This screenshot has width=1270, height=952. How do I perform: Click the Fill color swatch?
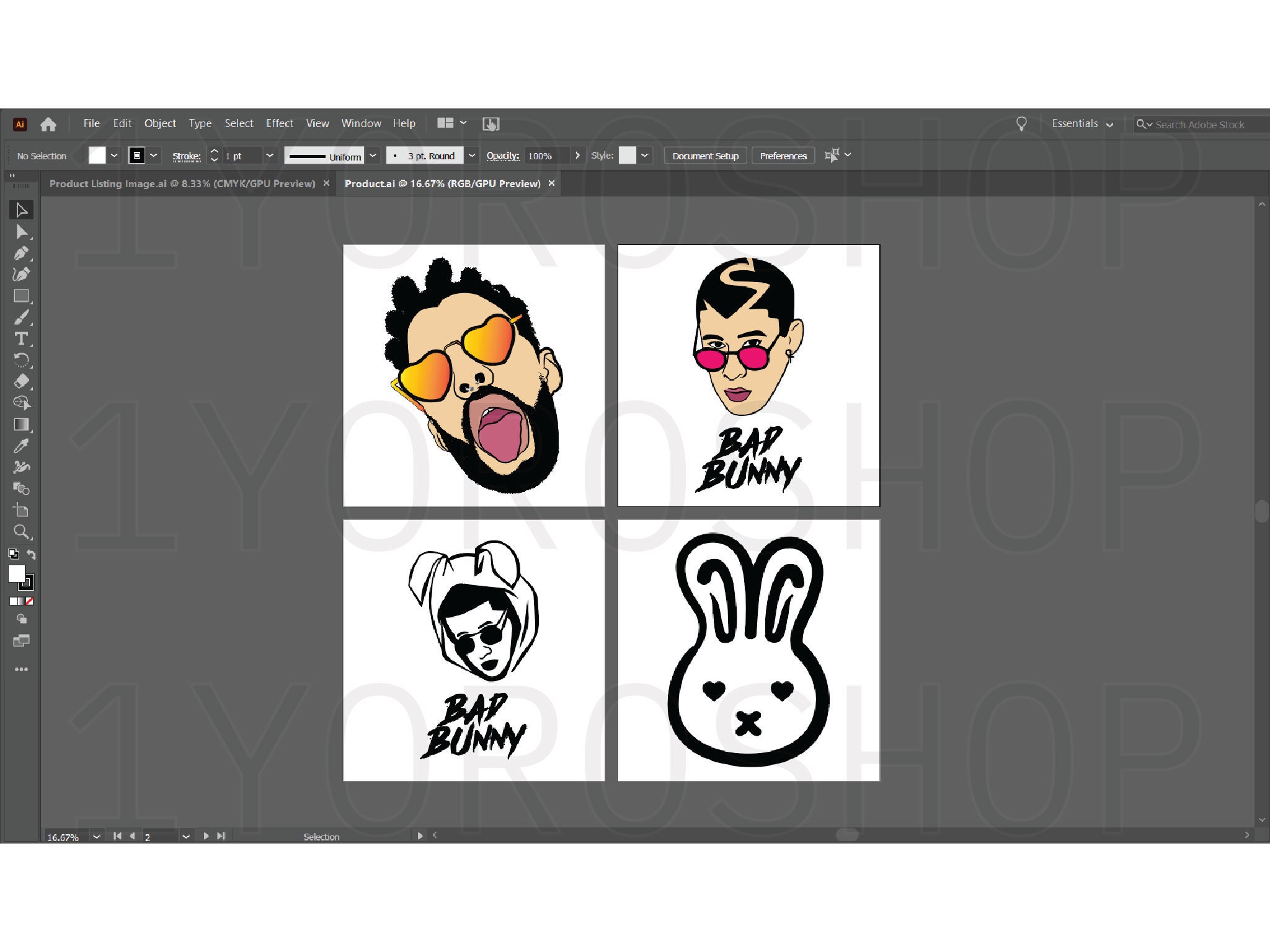pyautogui.click(x=97, y=156)
